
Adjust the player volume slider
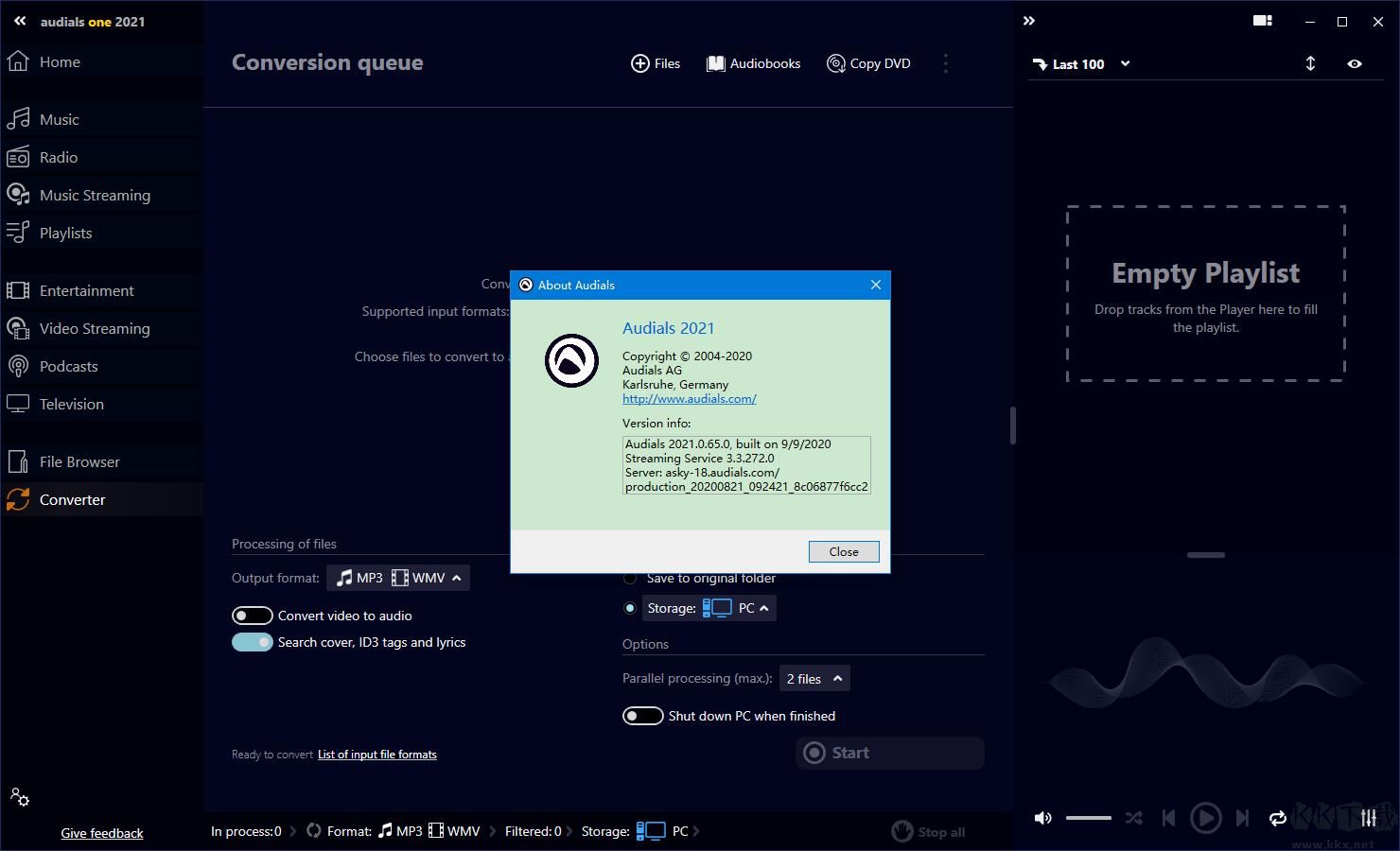click(x=1088, y=818)
